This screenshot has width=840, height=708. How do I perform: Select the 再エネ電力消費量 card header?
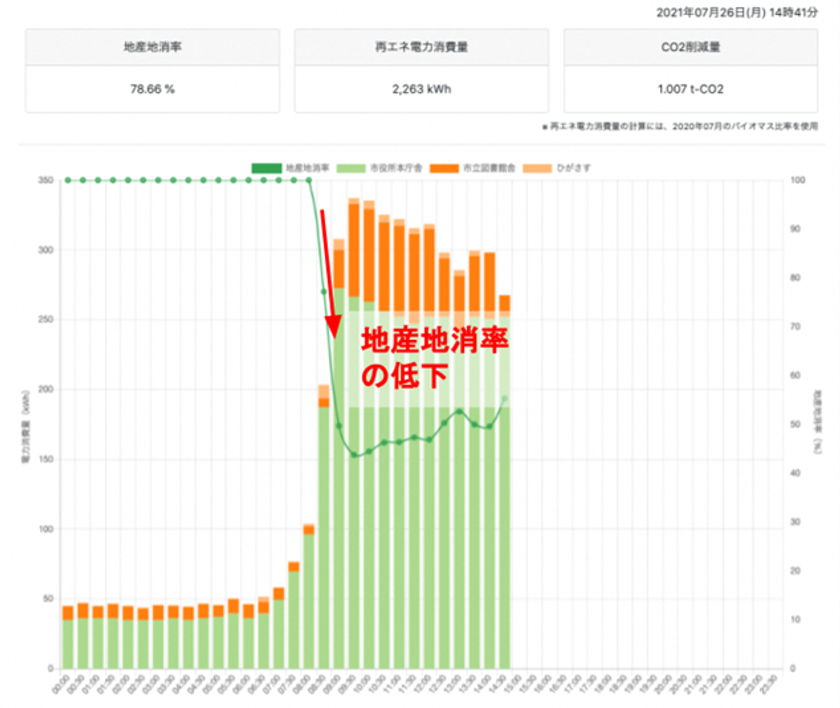(x=422, y=47)
